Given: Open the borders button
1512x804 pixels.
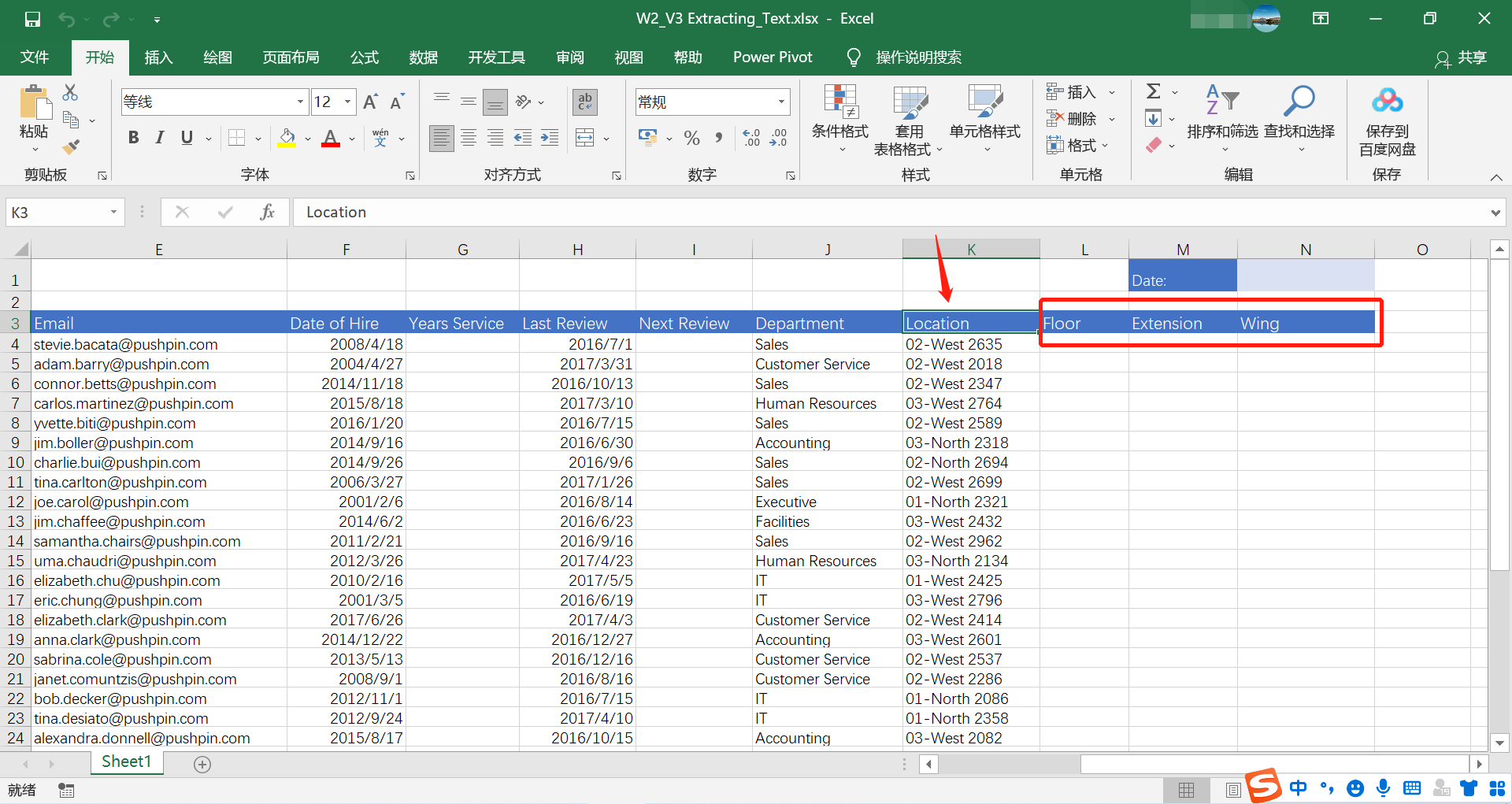Looking at the screenshot, I should (236, 138).
